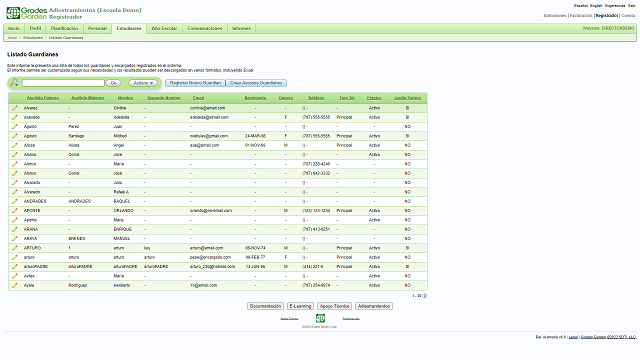
Task: Switch language to Español
Action: [581, 6]
